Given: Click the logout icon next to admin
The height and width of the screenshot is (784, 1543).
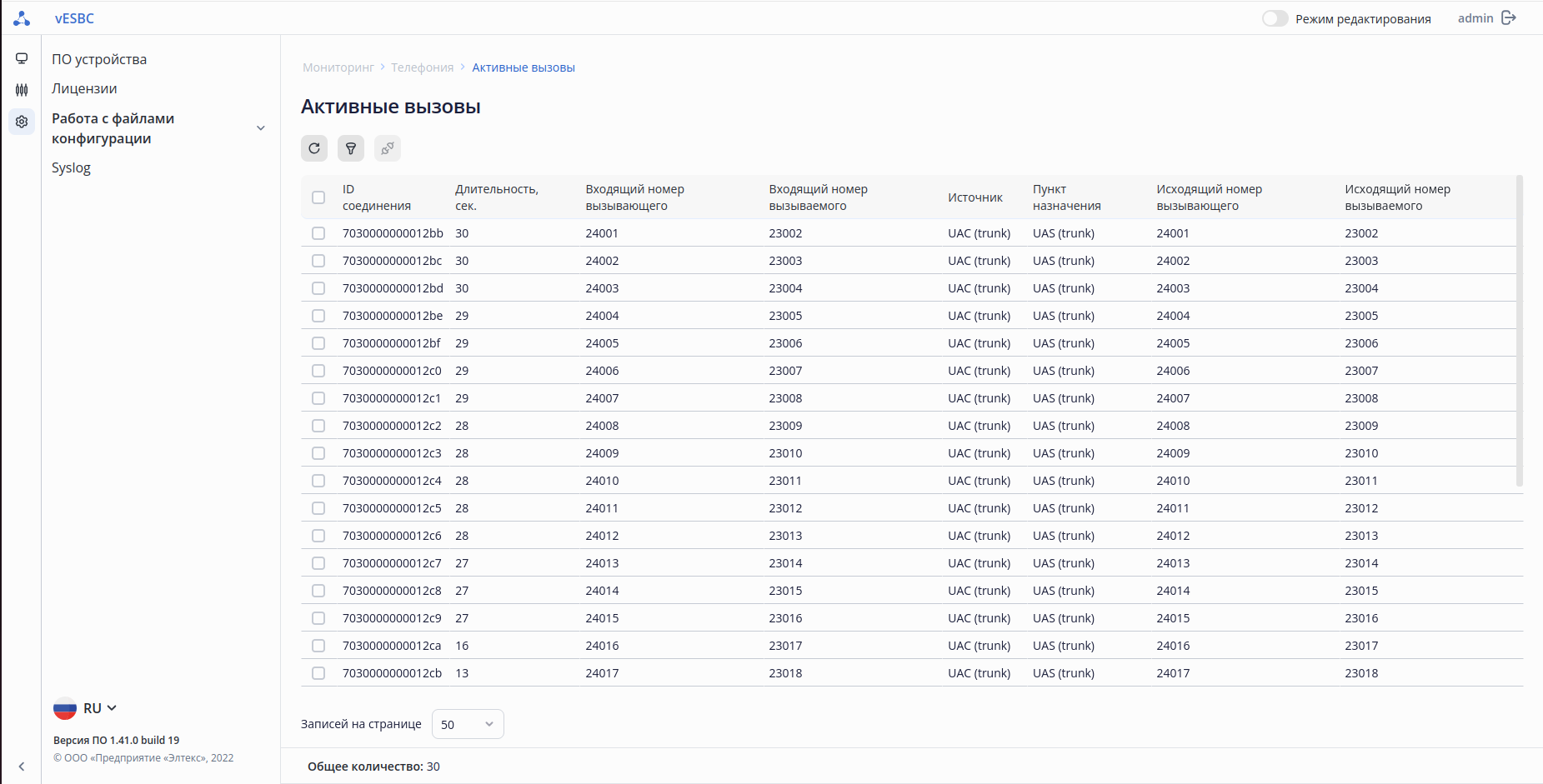Looking at the screenshot, I should [x=1509, y=18].
